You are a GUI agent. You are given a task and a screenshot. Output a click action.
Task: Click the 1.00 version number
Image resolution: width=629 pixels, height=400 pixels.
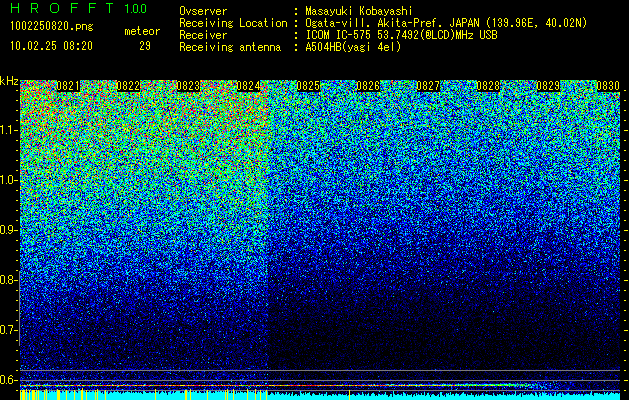136,8
